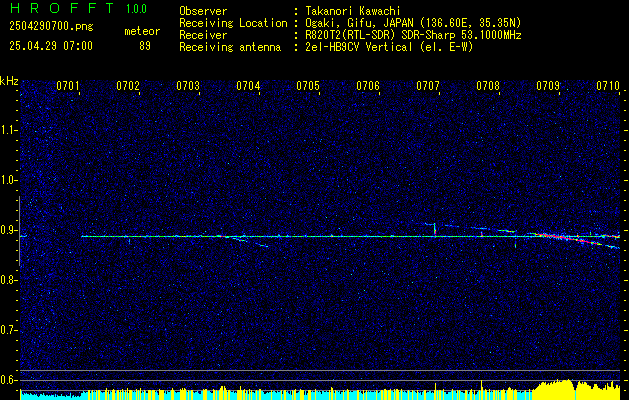
Task: Click the red sloped meteor echo near 0709
Action: click(570, 238)
